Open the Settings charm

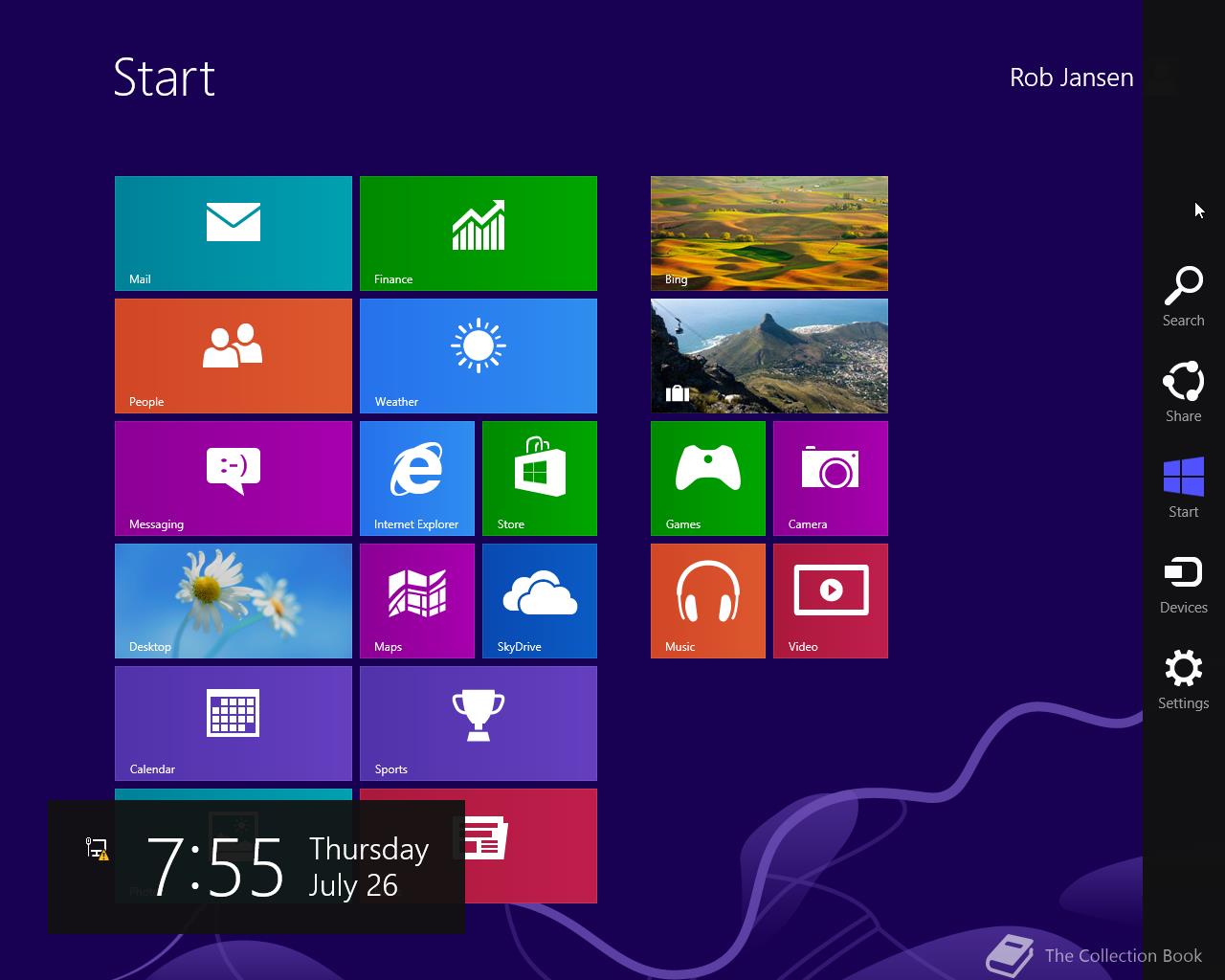[x=1184, y=679]
